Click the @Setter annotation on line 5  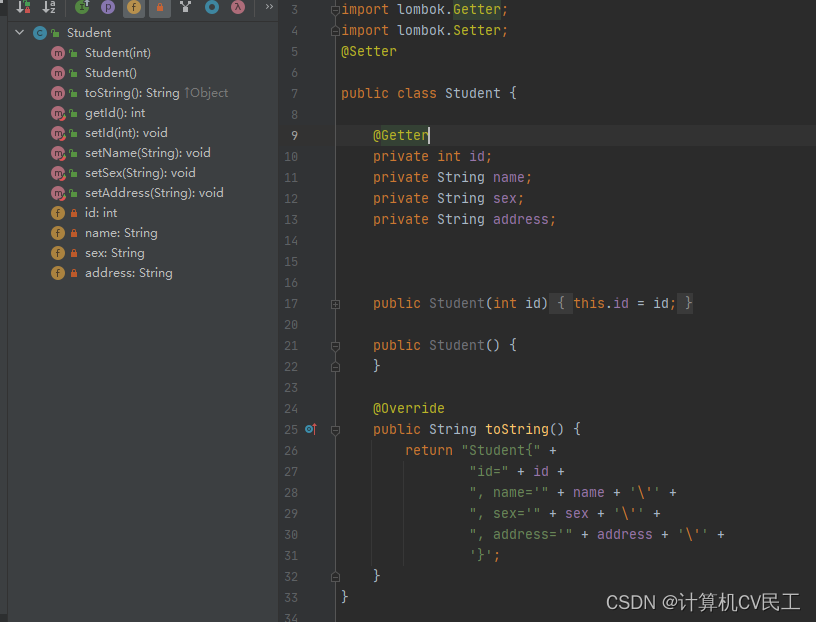[368, 52]
